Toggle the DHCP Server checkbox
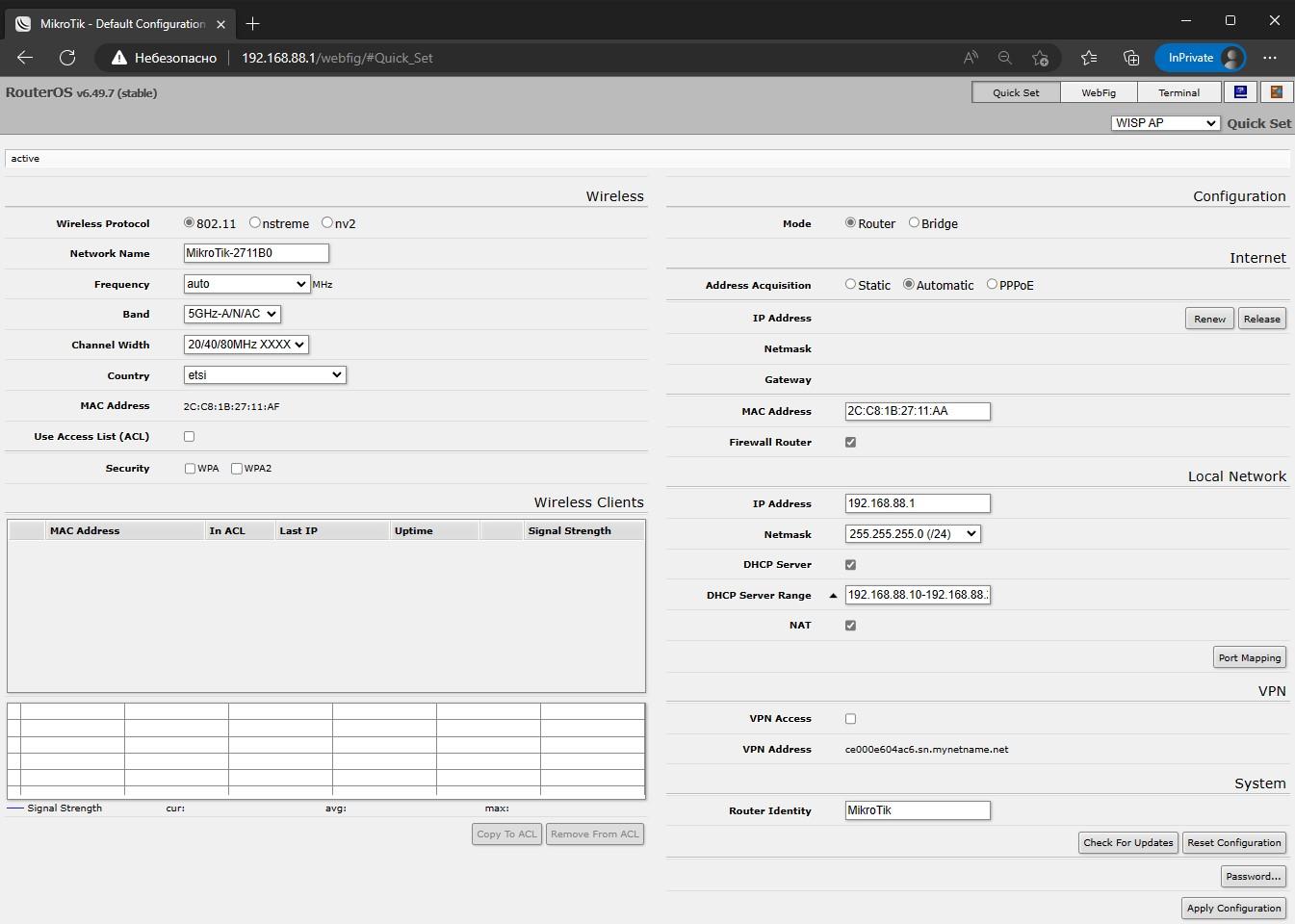Image resolution: width=1295 pixels, height=924 pixels. tap(850, 564)
